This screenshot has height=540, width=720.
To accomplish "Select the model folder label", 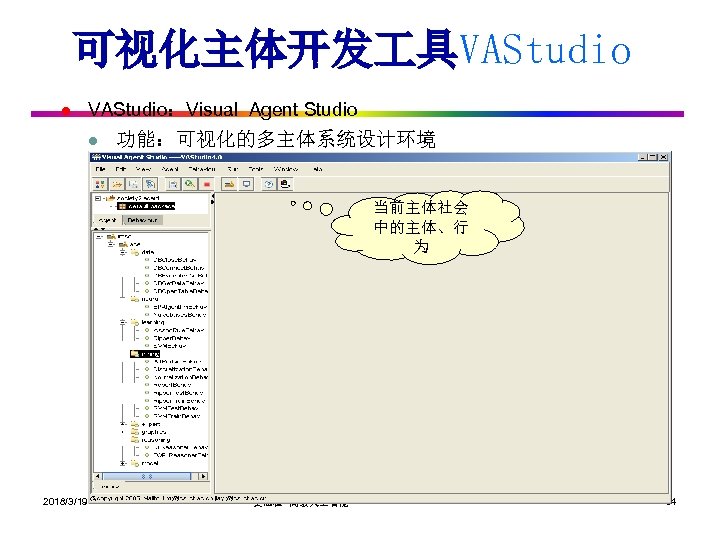I will click(x=150, y=463).
